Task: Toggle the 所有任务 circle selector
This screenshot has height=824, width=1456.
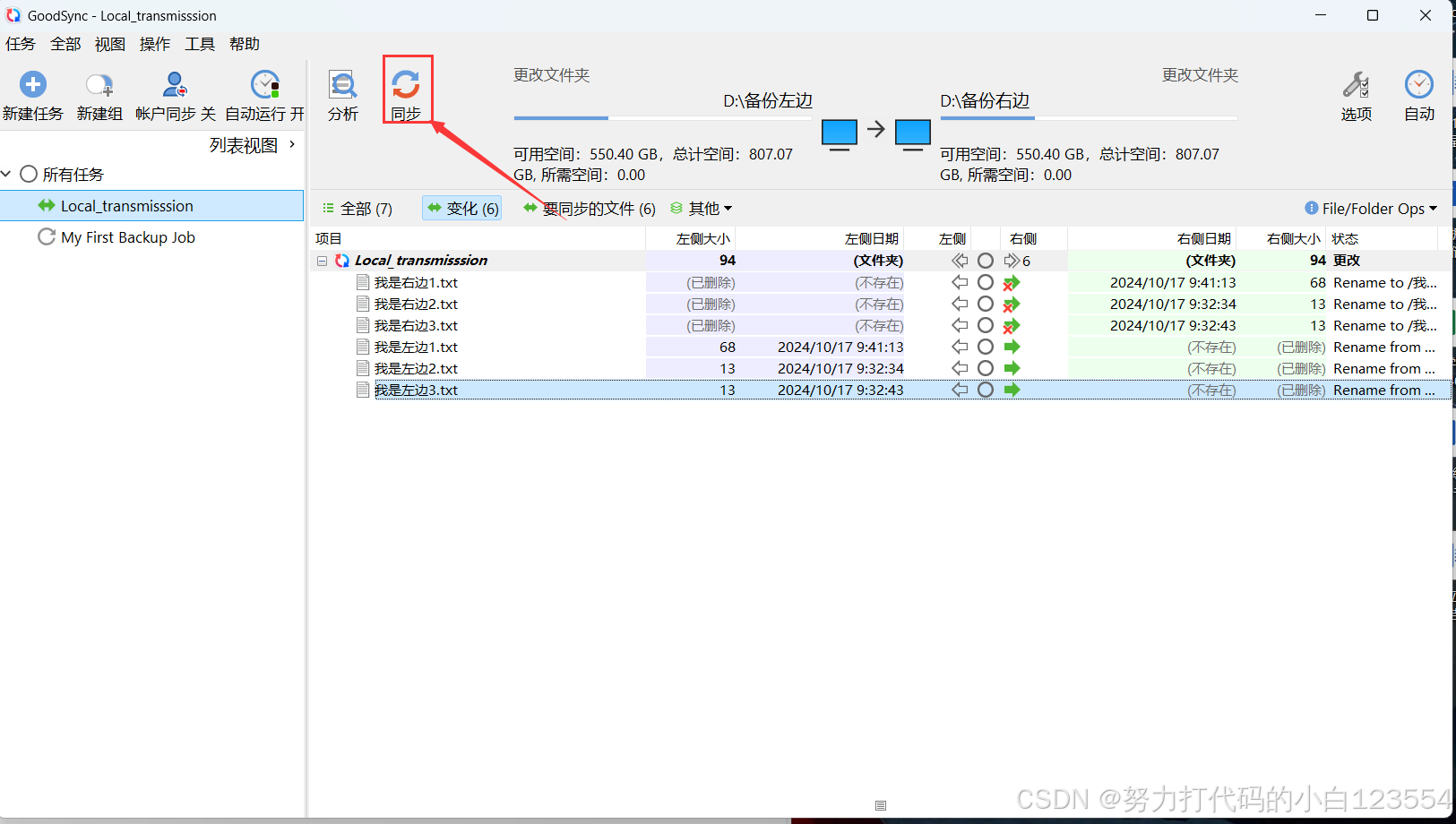Action: click(29, 174)
